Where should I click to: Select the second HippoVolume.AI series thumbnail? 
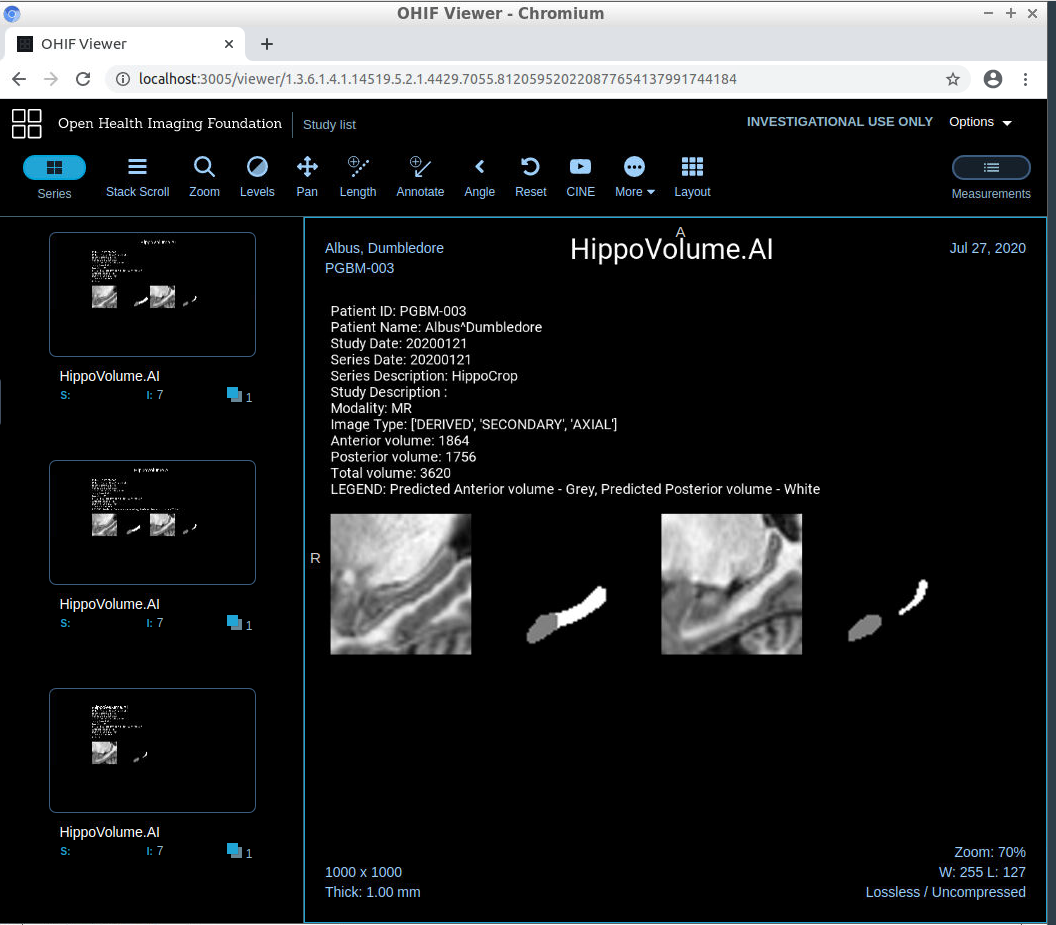(152, 522)
